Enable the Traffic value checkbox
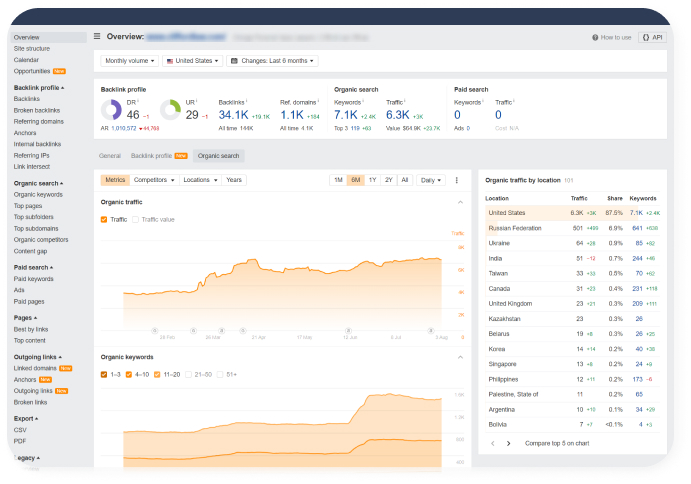The image size is (691, 484). click(137, 219)
